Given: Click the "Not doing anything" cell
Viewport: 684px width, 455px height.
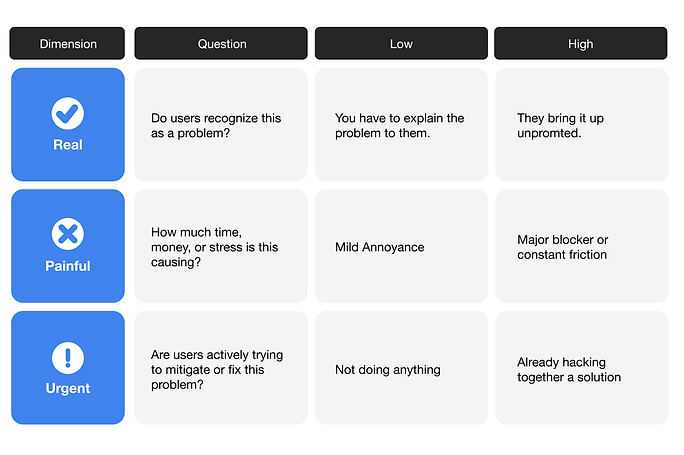Looking at the screenshot, I should (401, 369).
